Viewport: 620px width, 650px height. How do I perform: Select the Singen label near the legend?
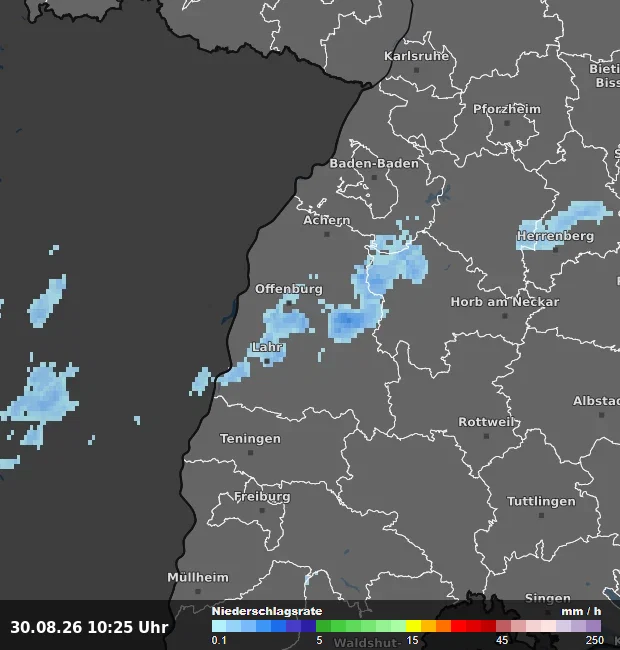pyautogui.click(x=547, y=598)
